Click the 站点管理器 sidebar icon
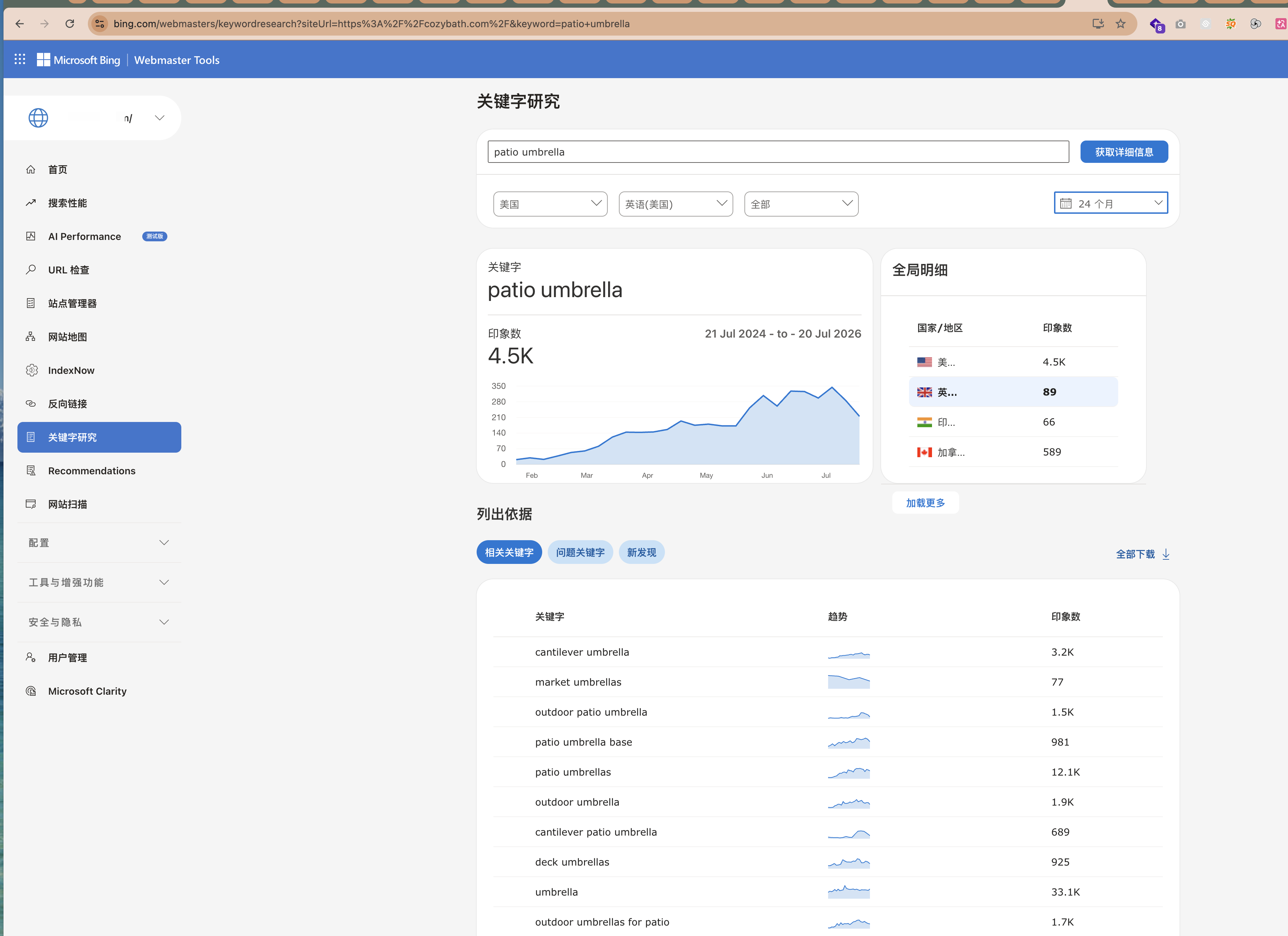The width and height of the screenshot is (1288, 936). click(x=31, y=303)
